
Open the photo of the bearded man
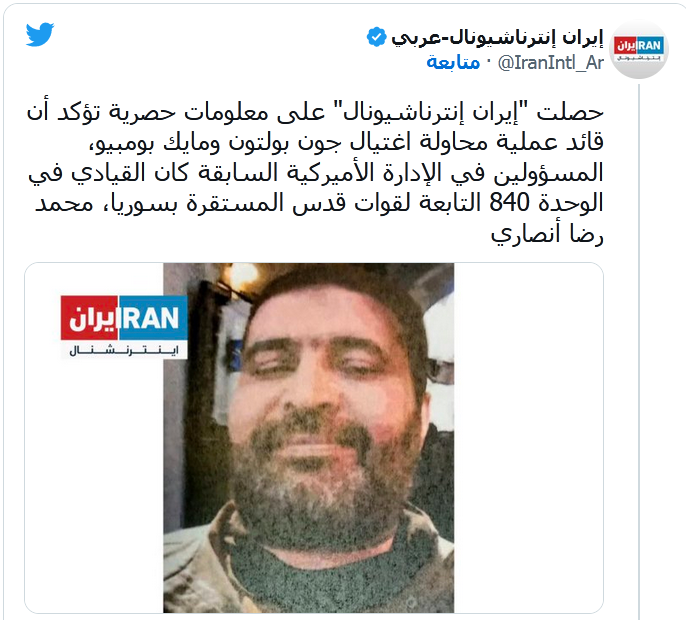(x=308, y=438)
